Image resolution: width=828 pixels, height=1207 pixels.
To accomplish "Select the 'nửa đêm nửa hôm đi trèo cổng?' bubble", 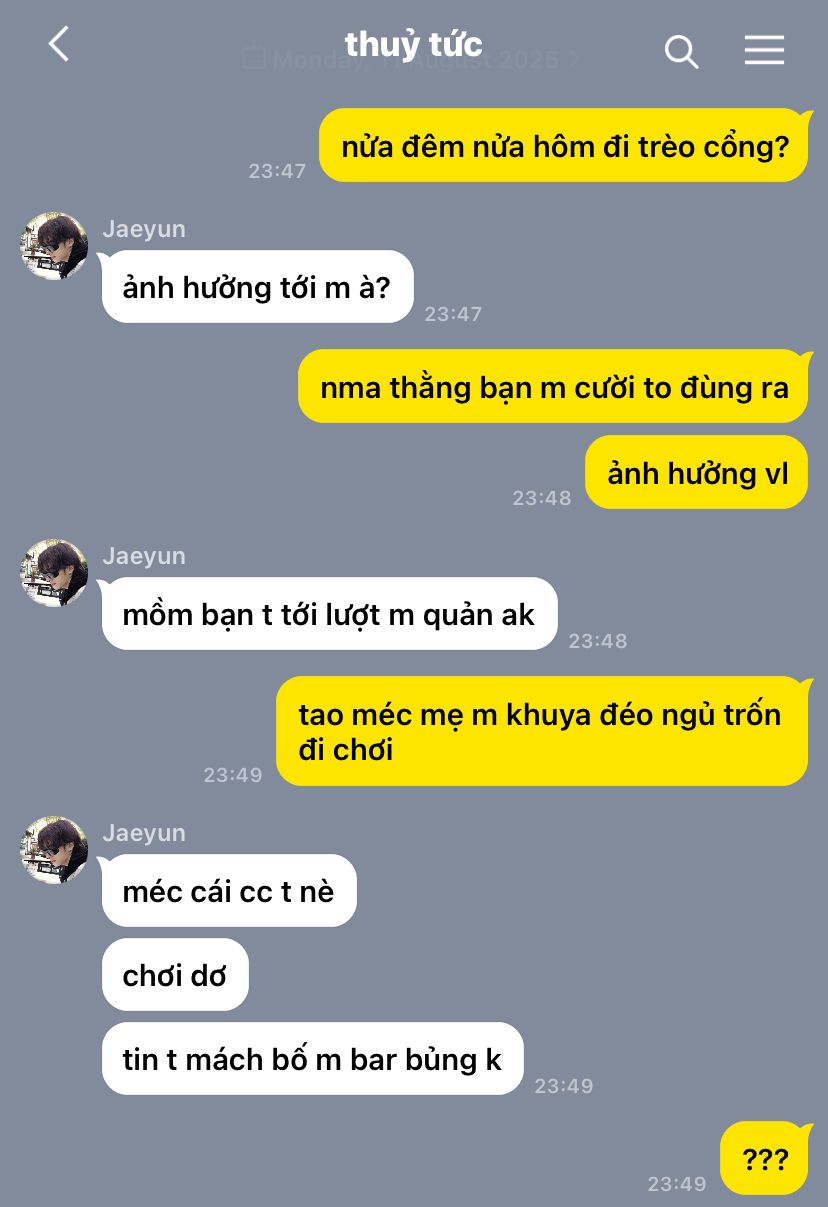I will pyautogui.click(x=564, y=146).
